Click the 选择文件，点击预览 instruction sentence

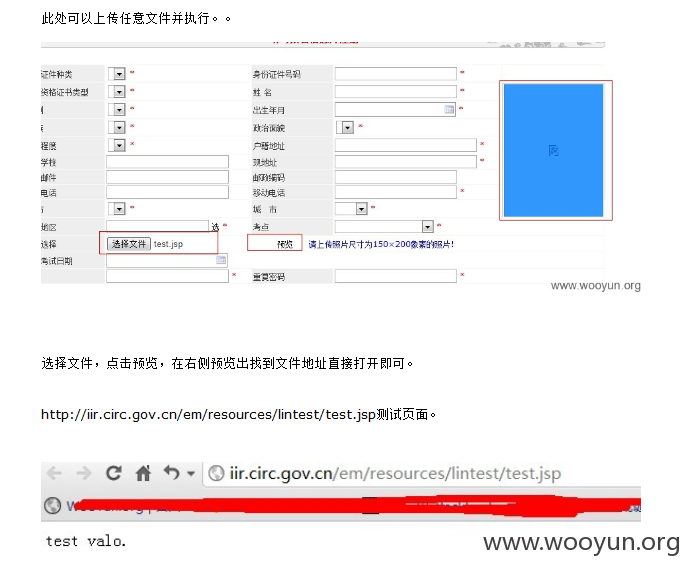point(227,364)
